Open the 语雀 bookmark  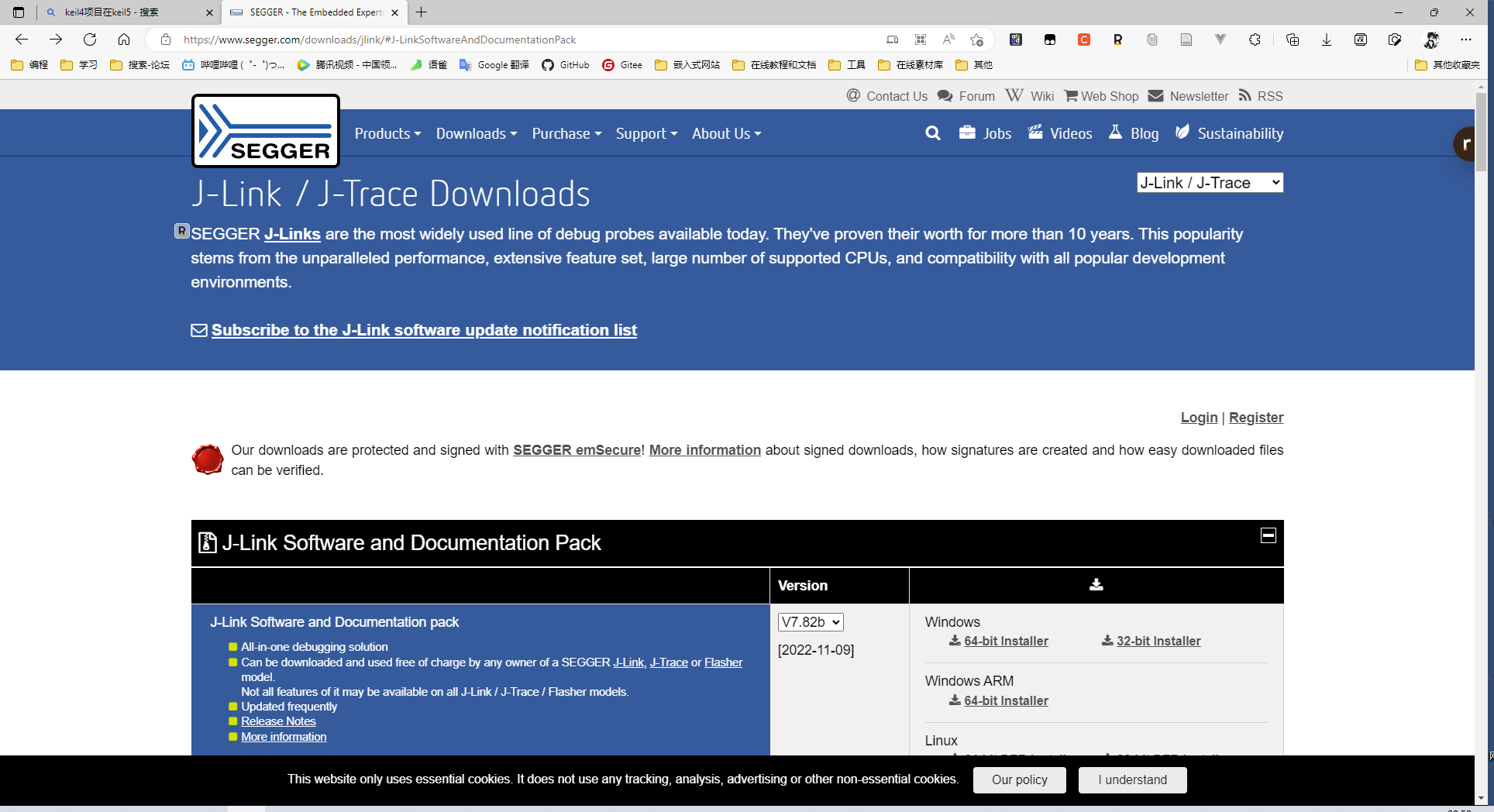(x=429, y=65)
